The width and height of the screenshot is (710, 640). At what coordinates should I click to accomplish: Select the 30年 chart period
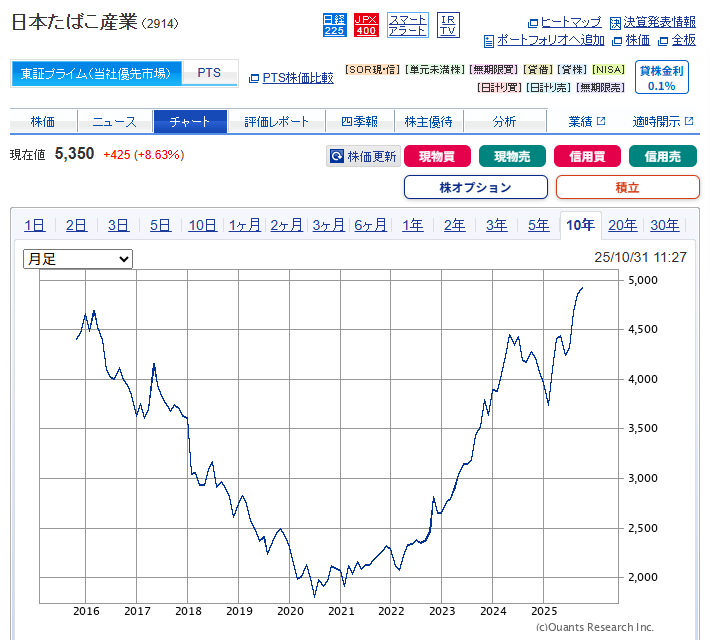664,225
